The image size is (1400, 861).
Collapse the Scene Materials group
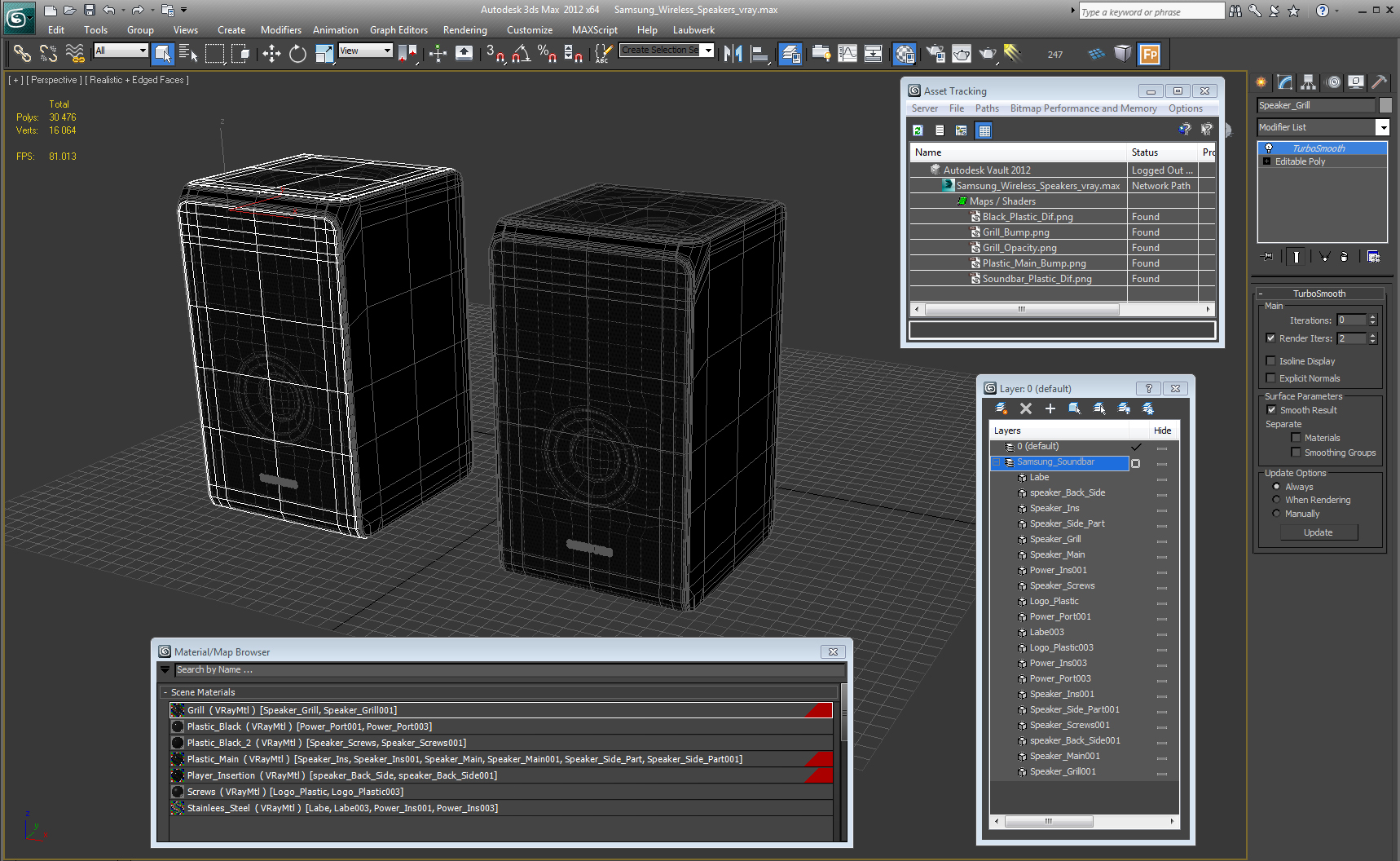point(165,692)
